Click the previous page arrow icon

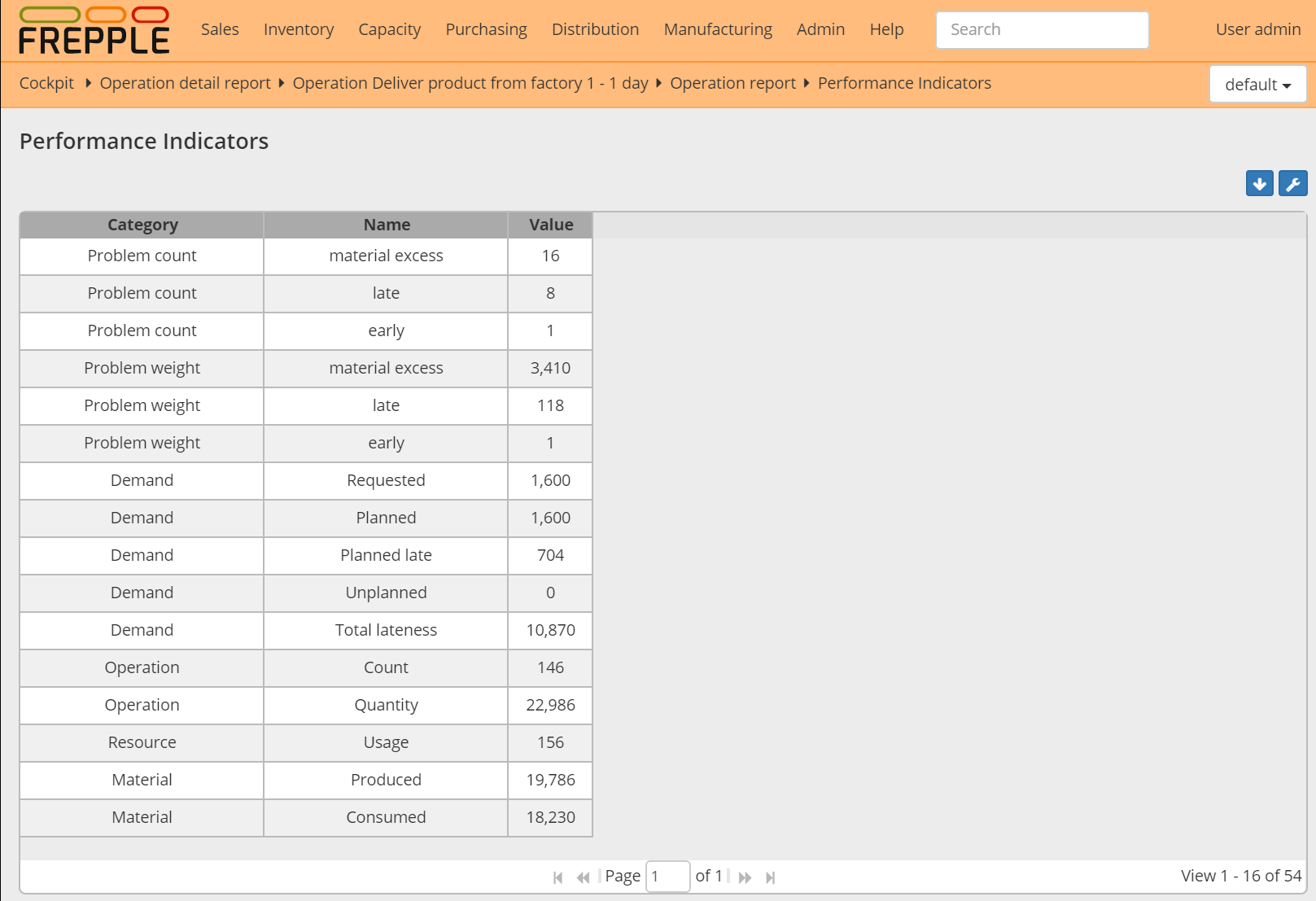583,877
